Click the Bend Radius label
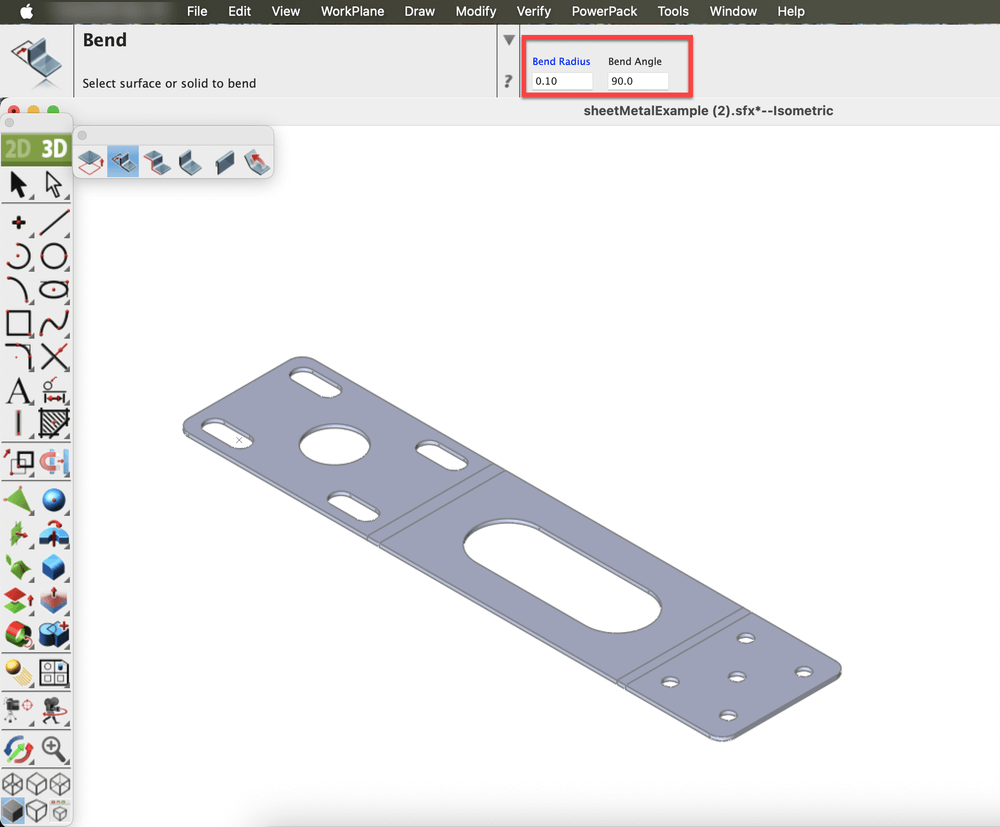The image size is (1000, 827). pos(561,62)
